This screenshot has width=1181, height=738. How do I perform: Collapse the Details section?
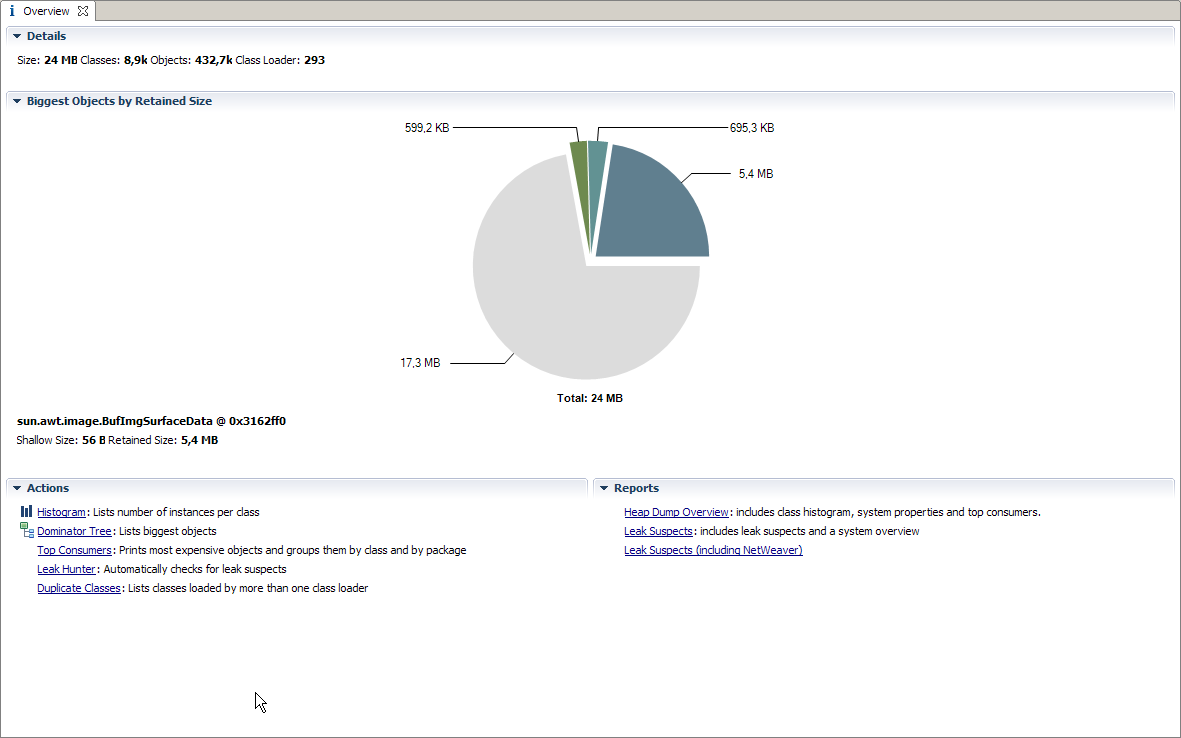coord(17,36)
